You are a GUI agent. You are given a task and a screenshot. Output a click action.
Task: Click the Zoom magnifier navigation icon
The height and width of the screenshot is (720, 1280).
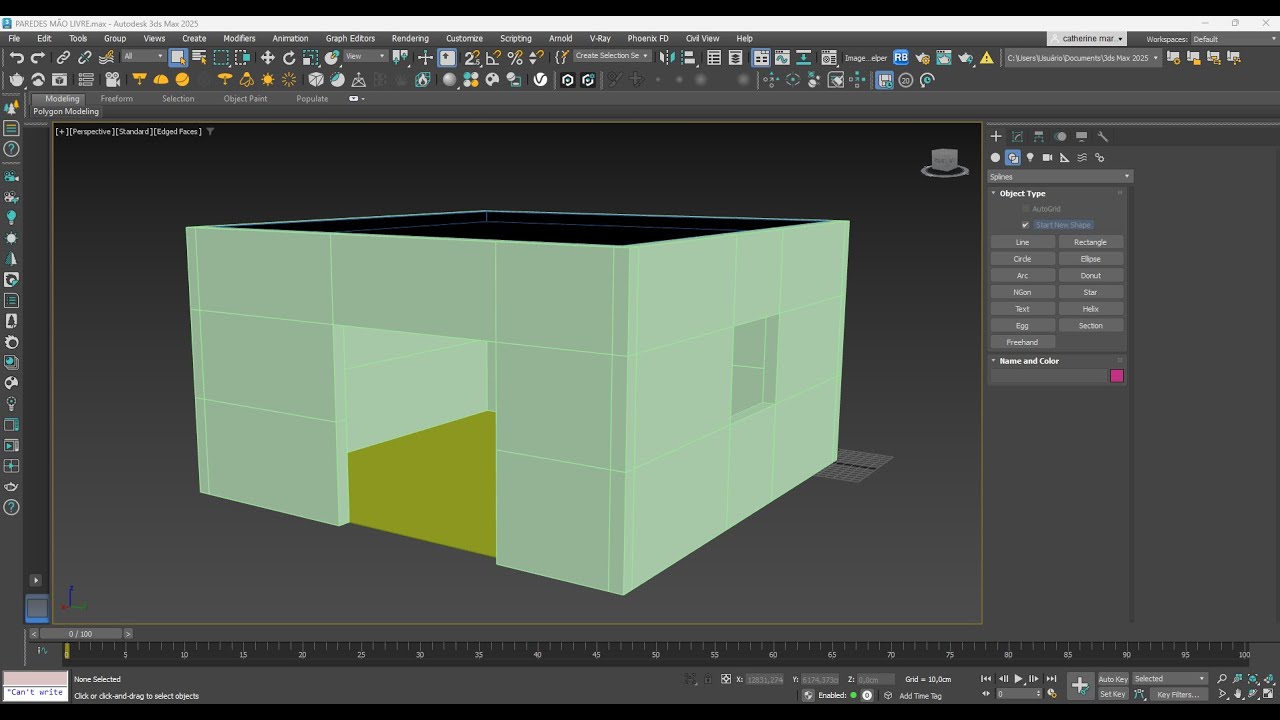(x=1221, y=679)
